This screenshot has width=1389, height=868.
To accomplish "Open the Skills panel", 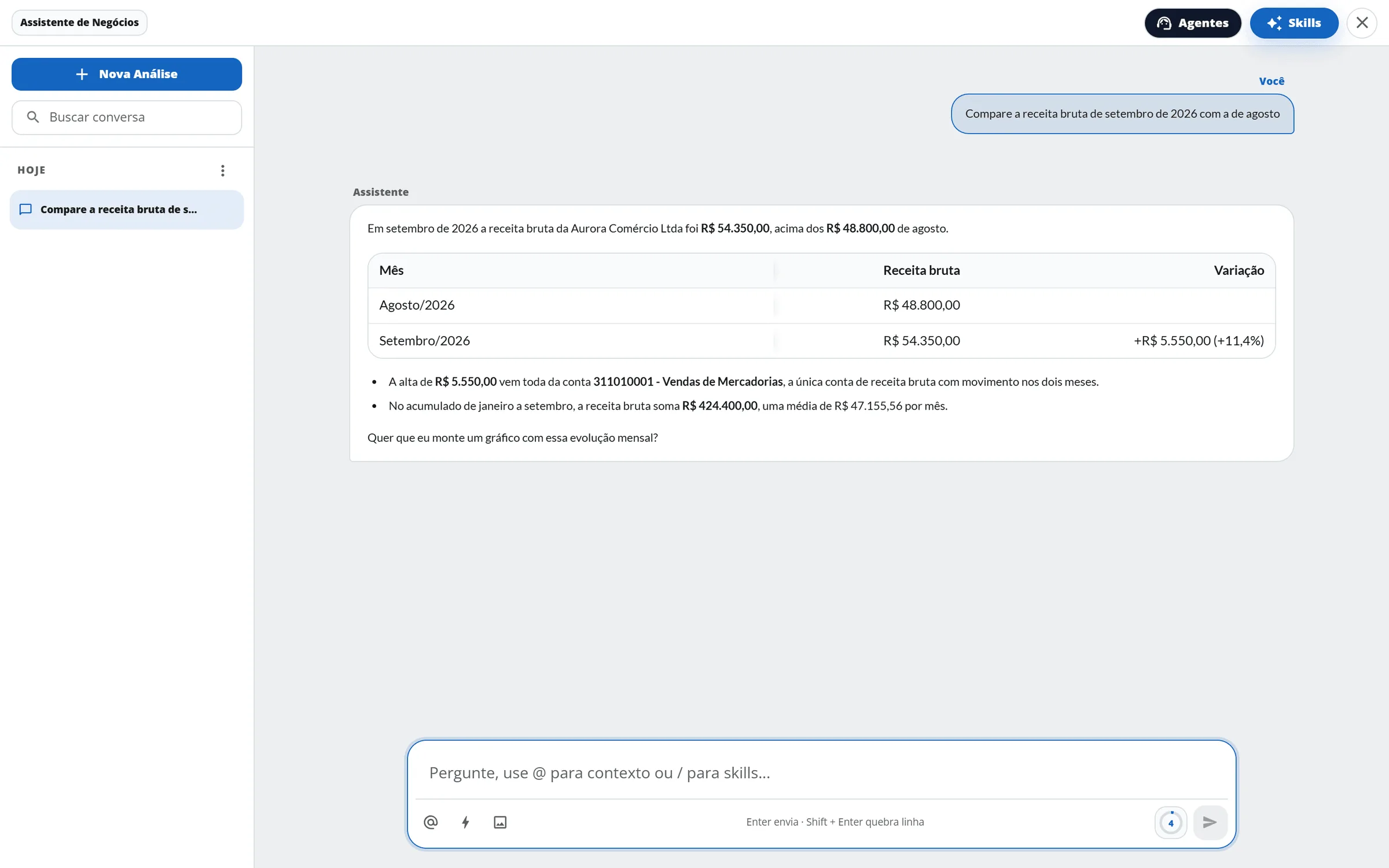I will point(1294,23).
